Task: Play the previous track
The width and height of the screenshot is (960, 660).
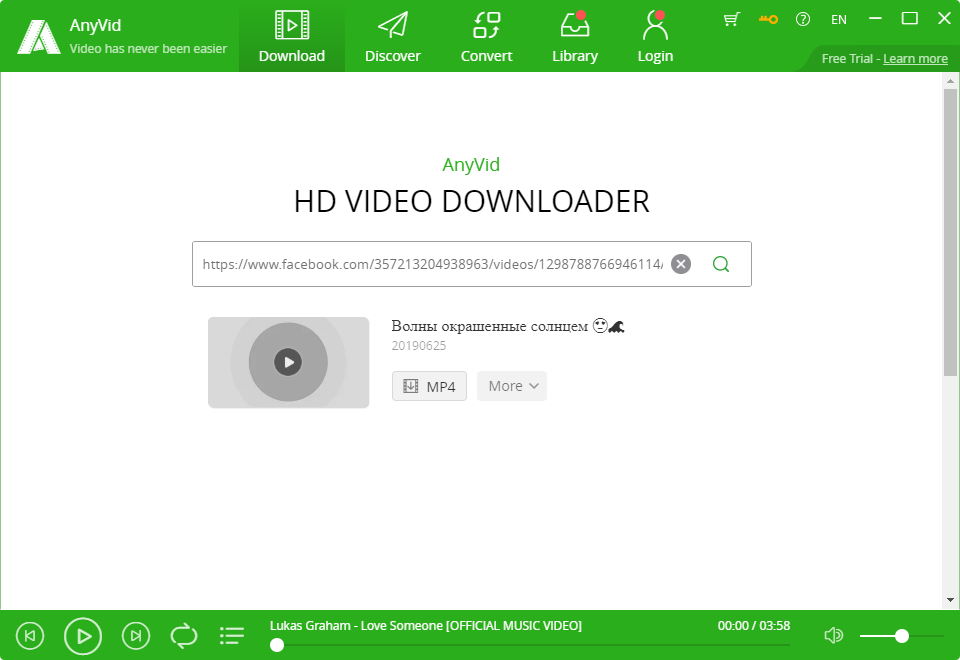Action: [x=30, y=636]
